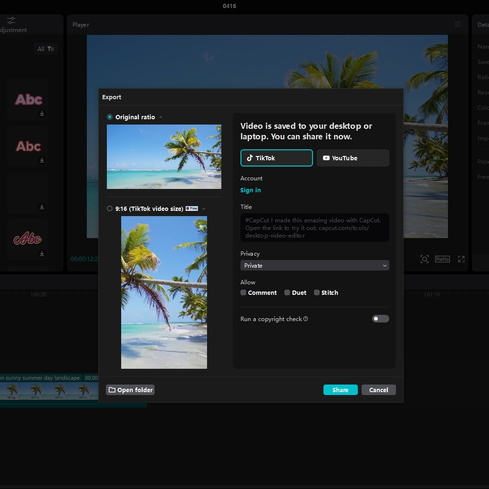Click the Ratio button in Player
This screenshot has height=489, width=489.
click(442, 259)
